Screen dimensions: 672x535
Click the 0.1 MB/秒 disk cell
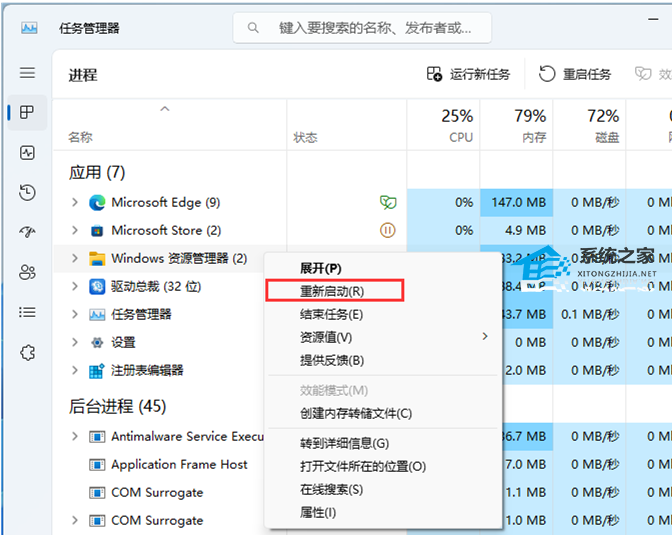(x=589, y=315)
